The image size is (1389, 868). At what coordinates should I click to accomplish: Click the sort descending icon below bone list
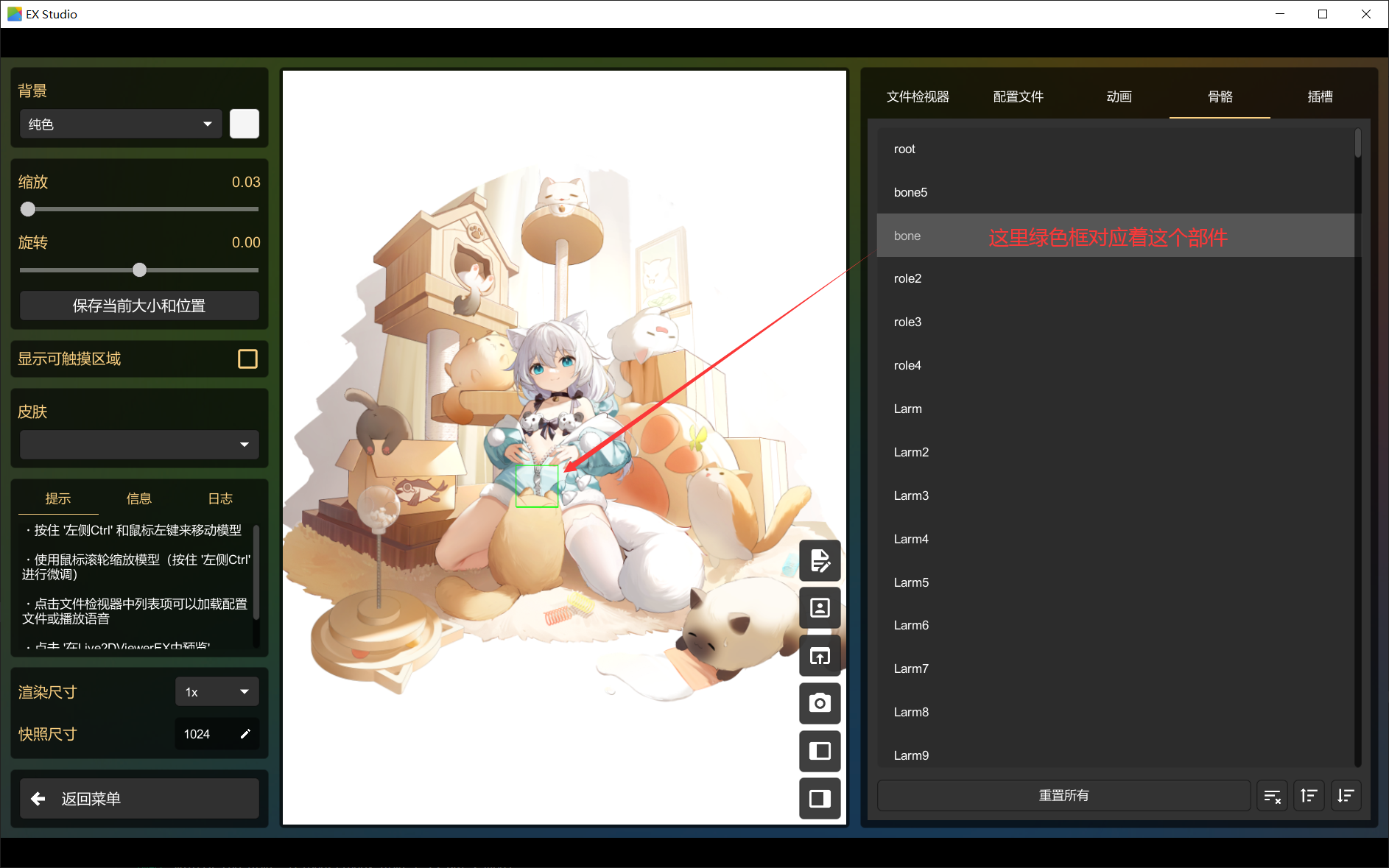point(1346,795)
